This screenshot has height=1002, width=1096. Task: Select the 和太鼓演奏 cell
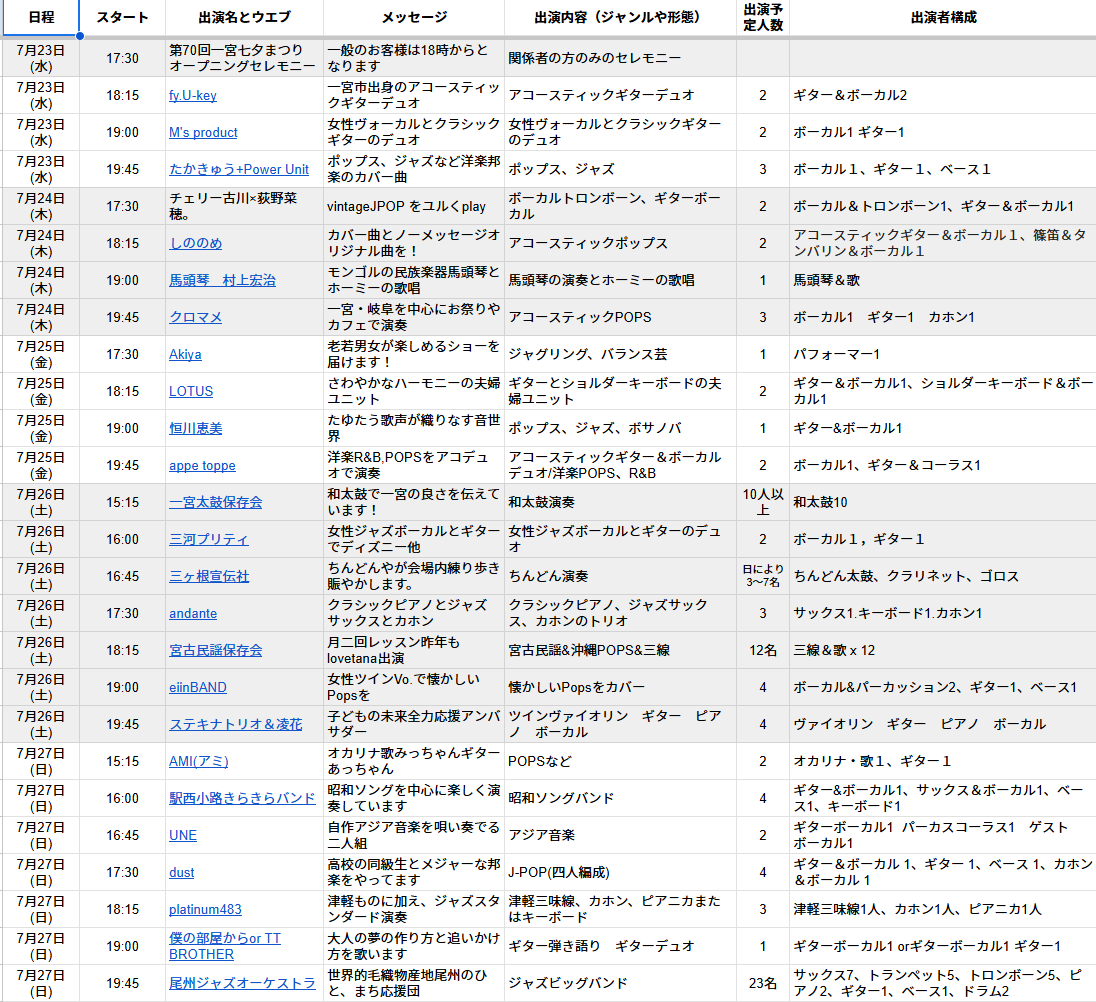(620, 502)
